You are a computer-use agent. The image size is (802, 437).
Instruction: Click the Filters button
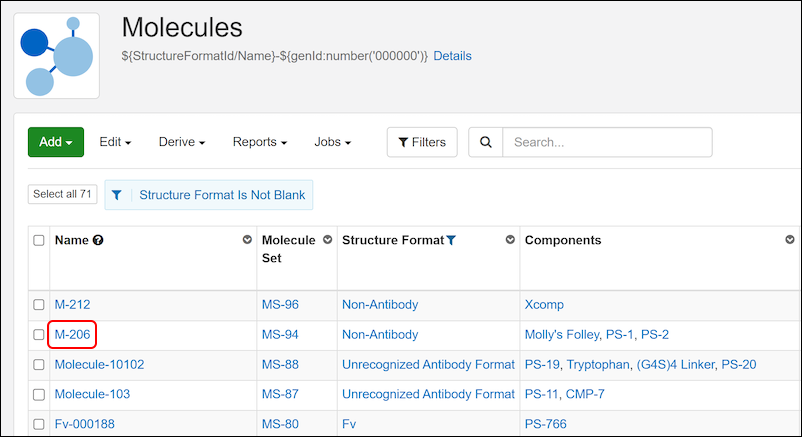pos(422,142)
